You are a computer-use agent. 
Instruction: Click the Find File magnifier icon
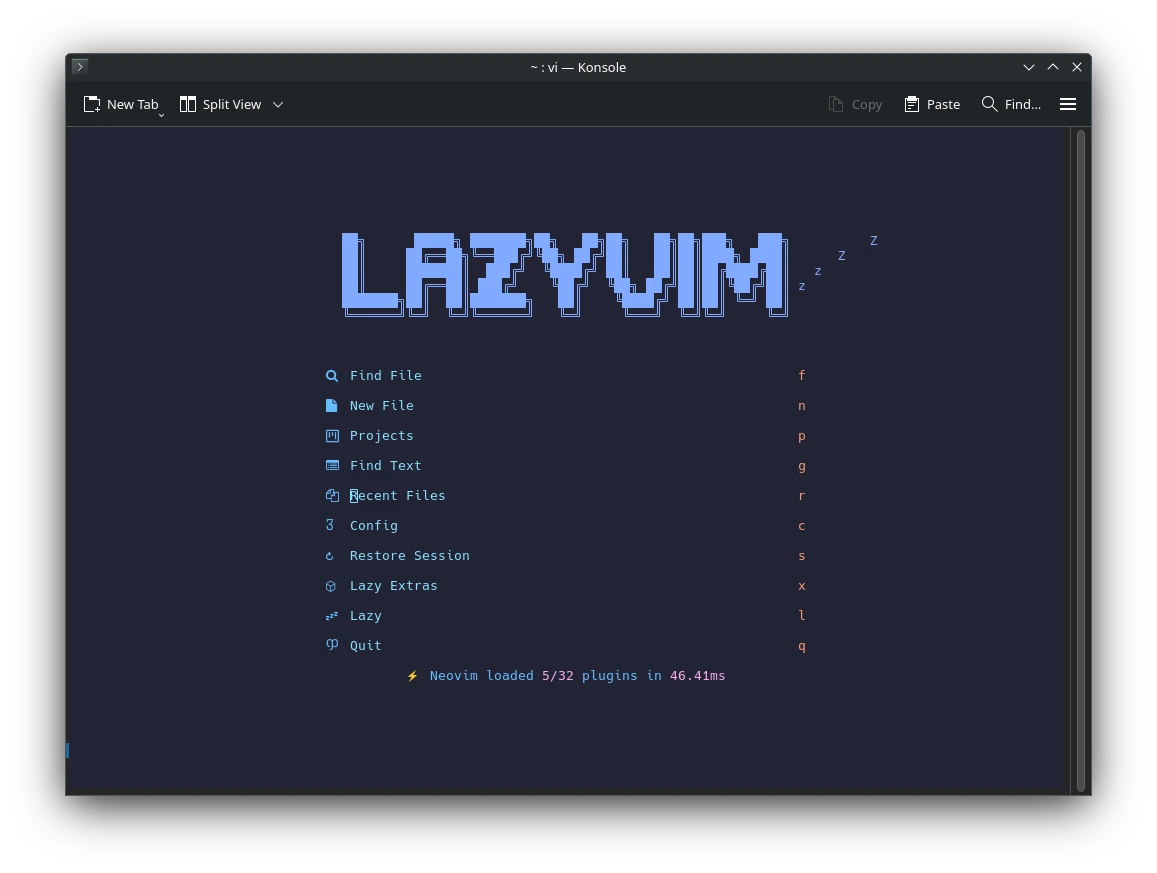click(x=332, y=376)
